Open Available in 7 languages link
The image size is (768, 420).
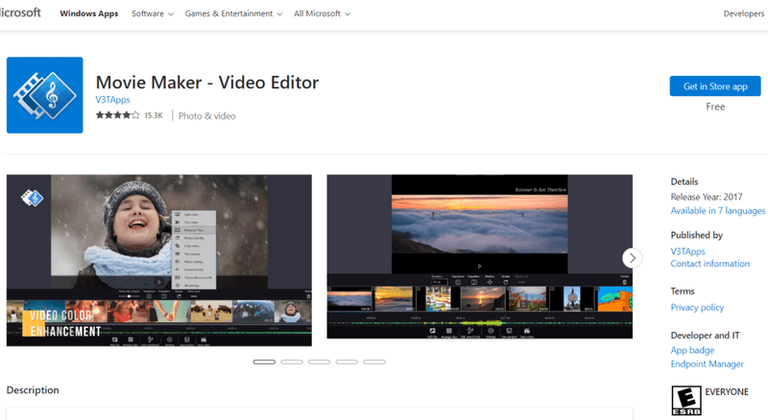[x=718, y=211]
